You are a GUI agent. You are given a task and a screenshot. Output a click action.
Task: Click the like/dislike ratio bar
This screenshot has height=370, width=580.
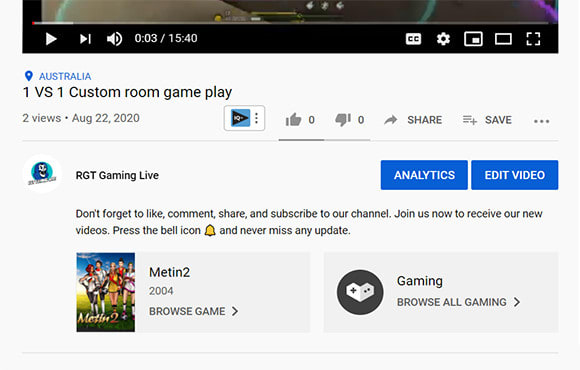(324, 140)
